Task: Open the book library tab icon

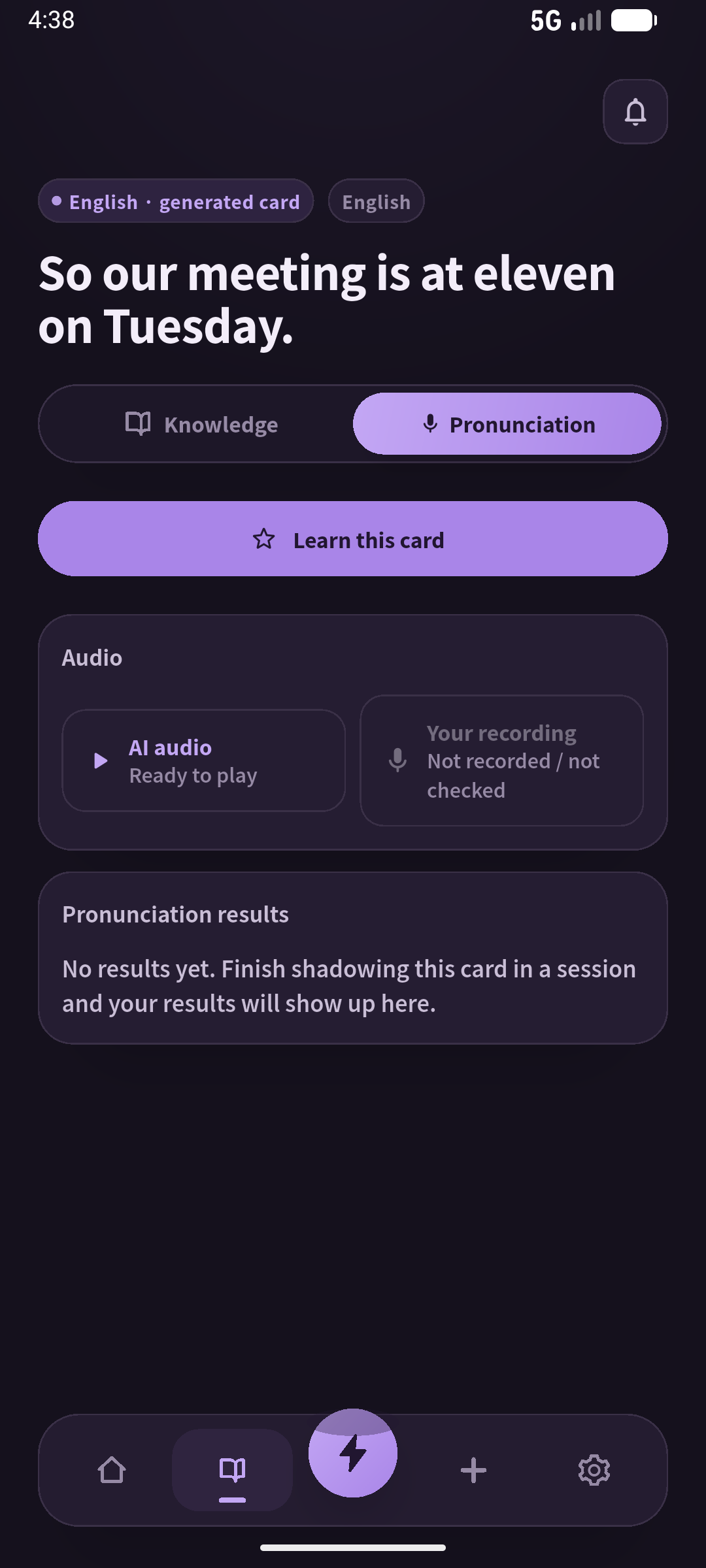Action: click(x=232, y=1470)
